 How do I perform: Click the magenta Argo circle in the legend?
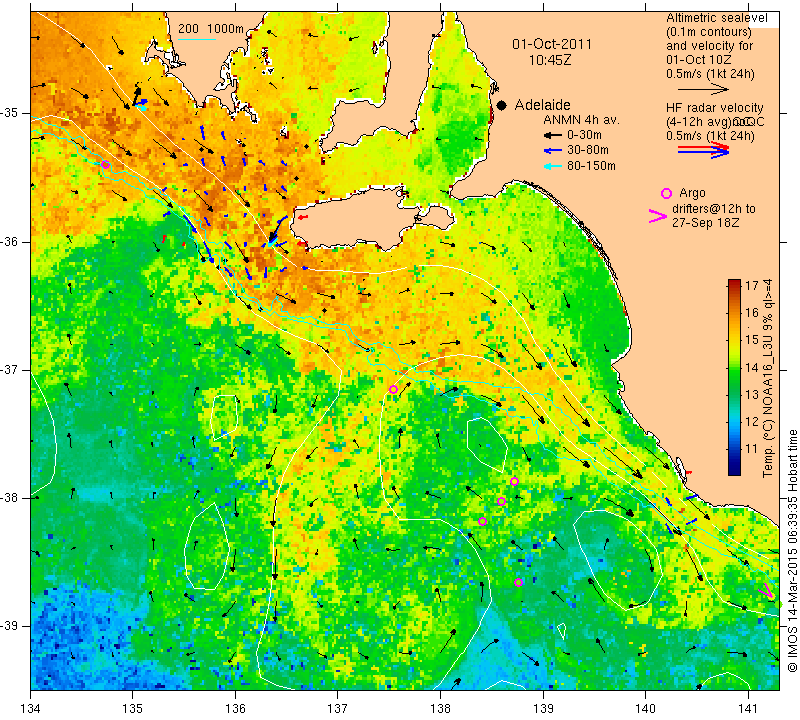(x=666, y=193)
